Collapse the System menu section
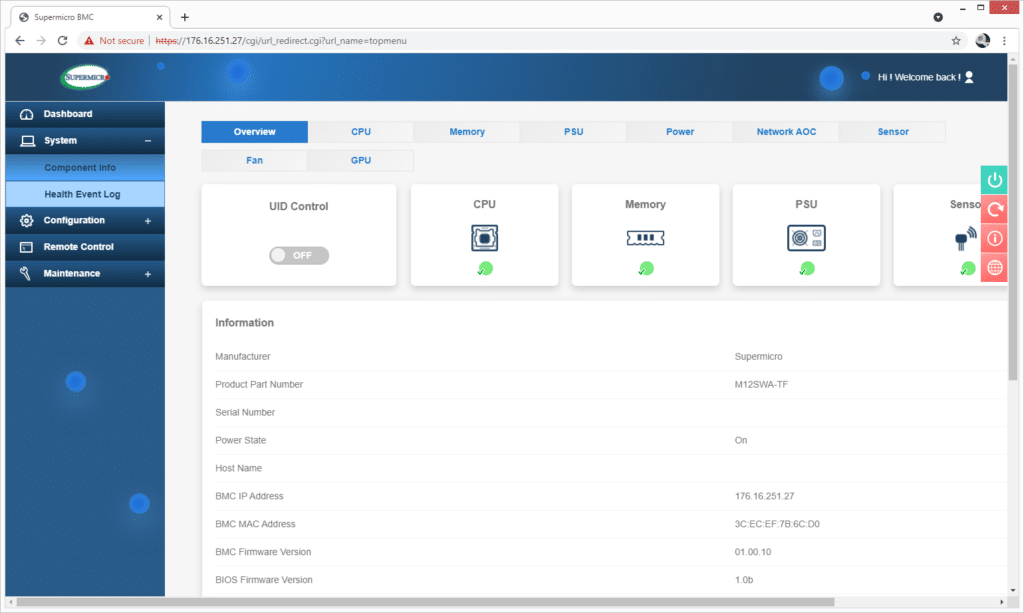Viewport: 1024px width, 613px height. tap(148, 141)
